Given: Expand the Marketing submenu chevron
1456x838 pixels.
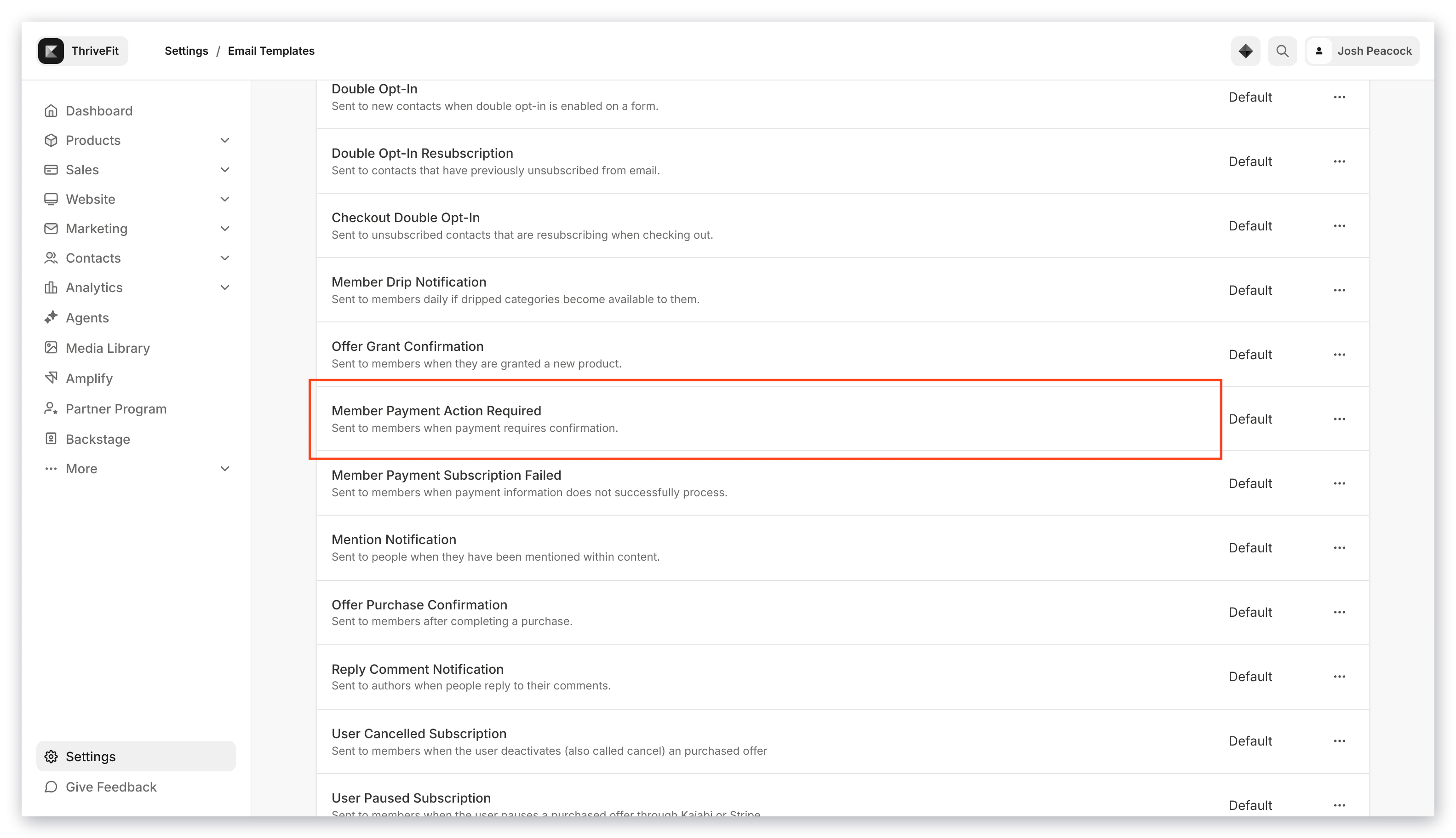Looking at the screenshot, I should click(225, 228).
